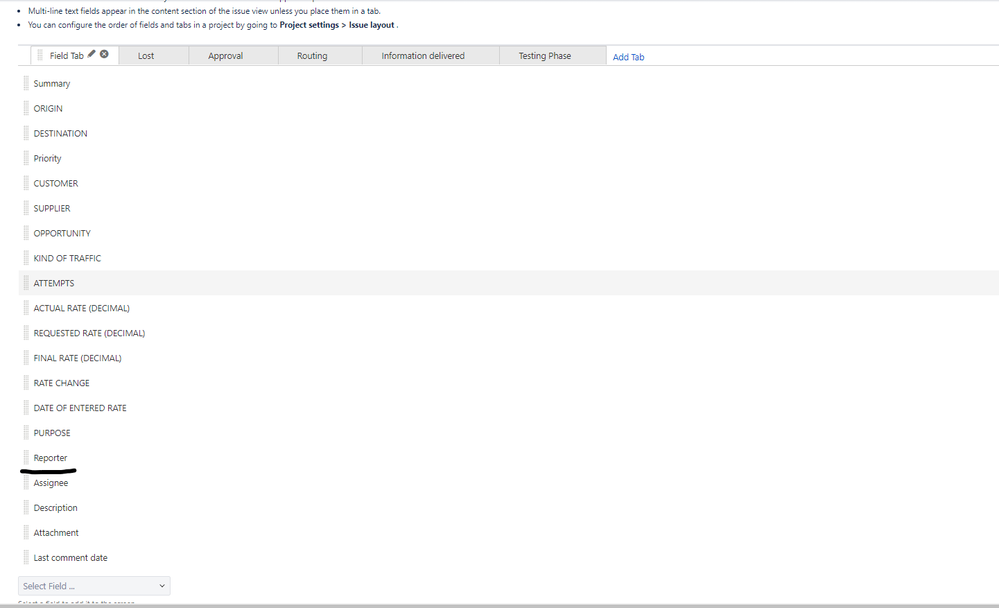Viewport: 999px width, 608px height.
Task: Select the Summary field row
Action: coord(508,83)
